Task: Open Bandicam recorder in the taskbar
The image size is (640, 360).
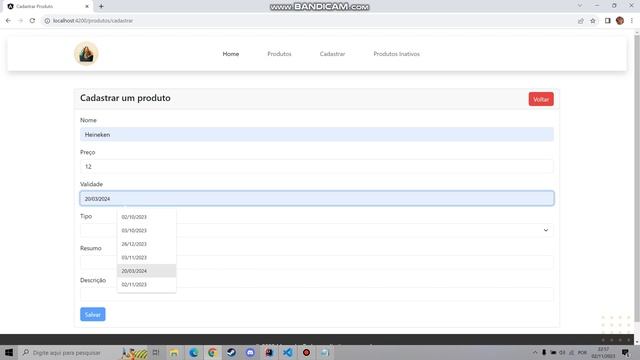Action: [x=307, y=353]
